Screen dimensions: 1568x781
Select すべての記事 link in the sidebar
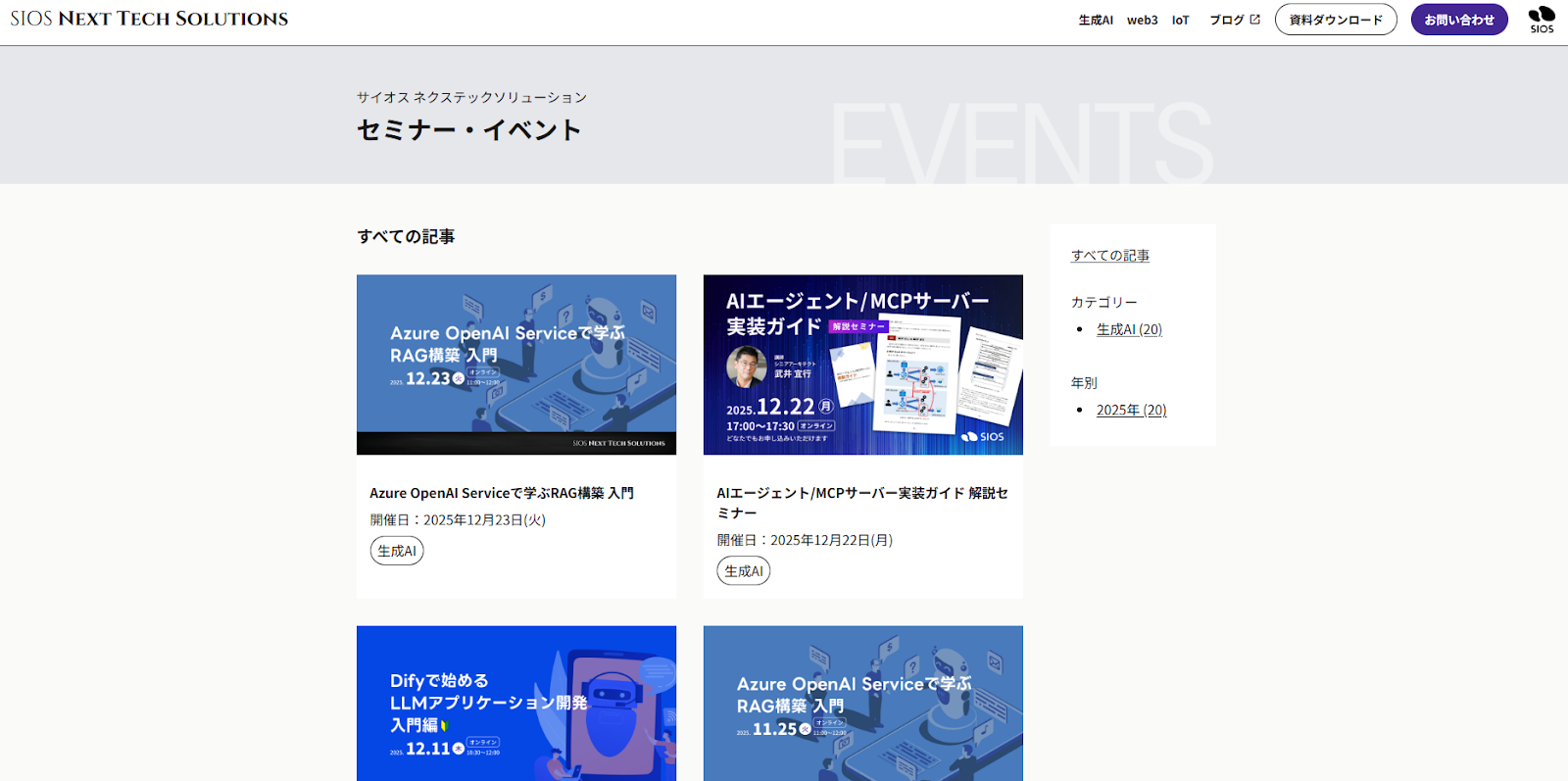[1110, 256]
